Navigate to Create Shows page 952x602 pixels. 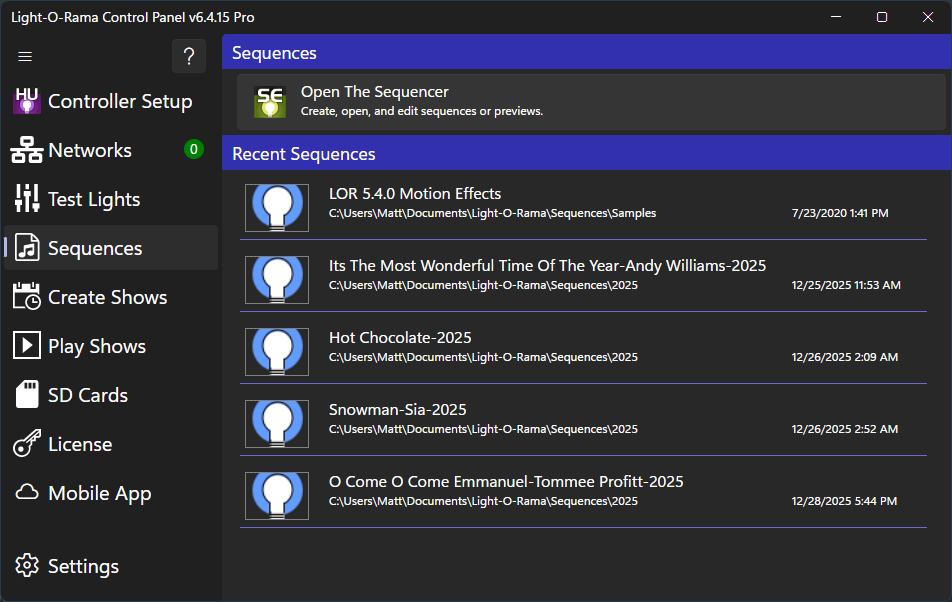[x=107, y=297]
